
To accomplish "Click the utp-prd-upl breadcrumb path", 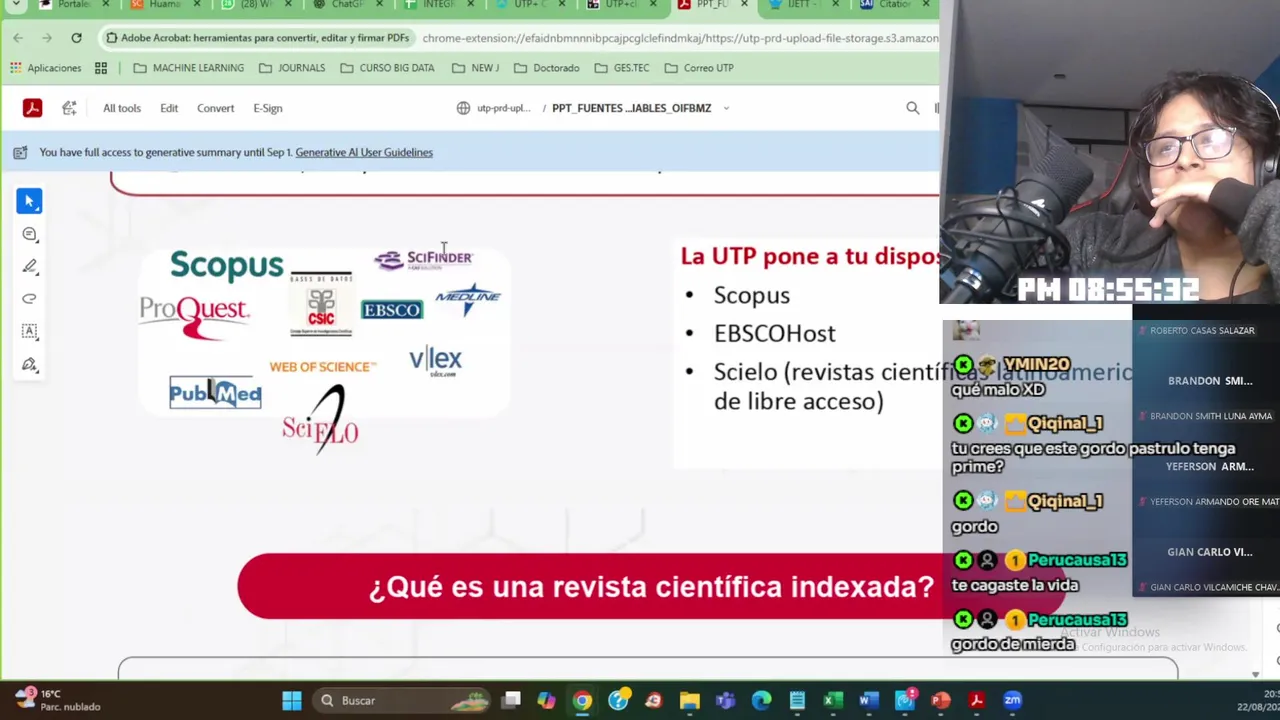I will point(503,108).
